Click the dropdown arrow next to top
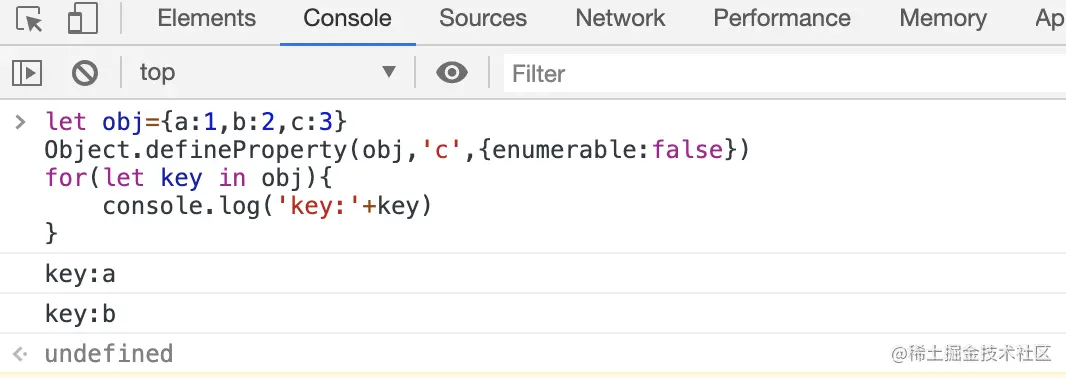Image resolution: width=1066 pixels, height=378 pixels. [x=389, y=72]
